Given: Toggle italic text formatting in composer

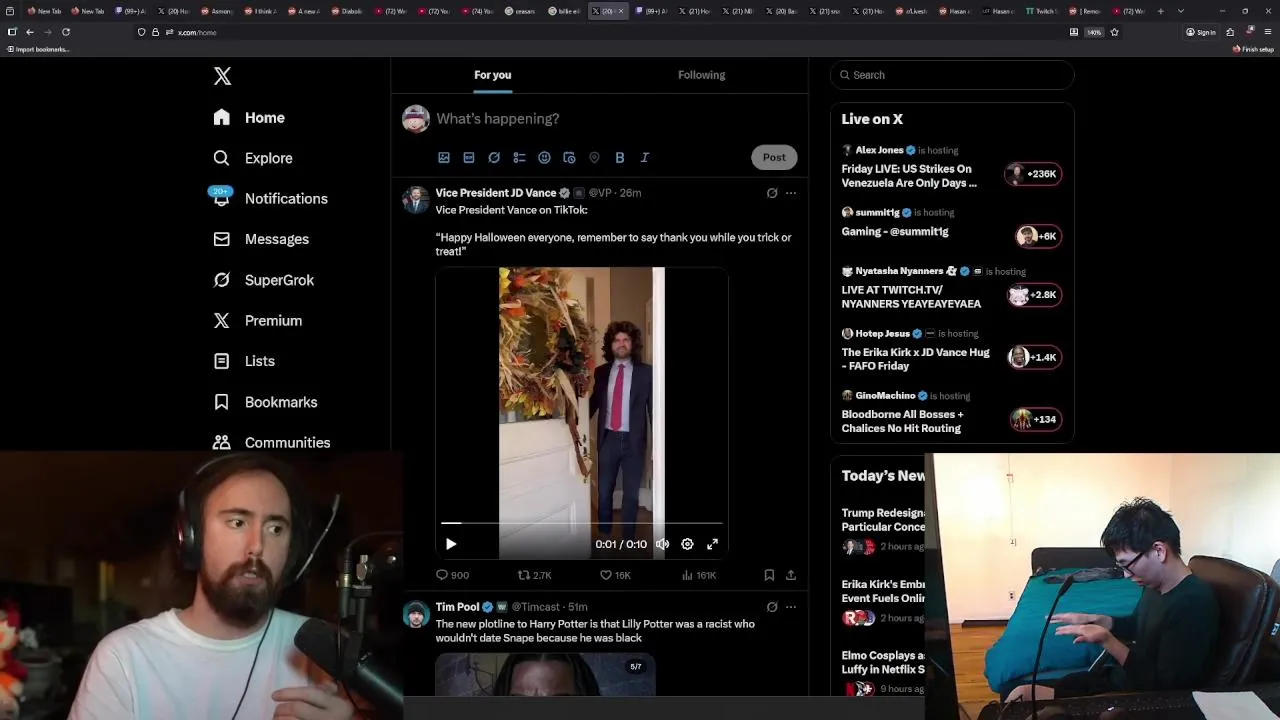Looking at the screenshot, I should click(644, 157).
